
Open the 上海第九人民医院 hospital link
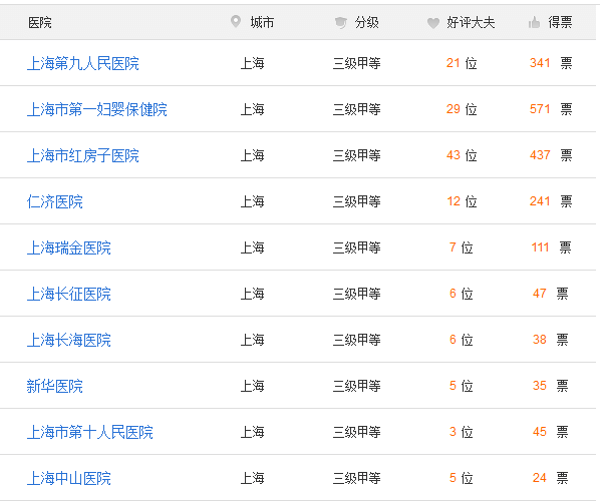[83, 63]
